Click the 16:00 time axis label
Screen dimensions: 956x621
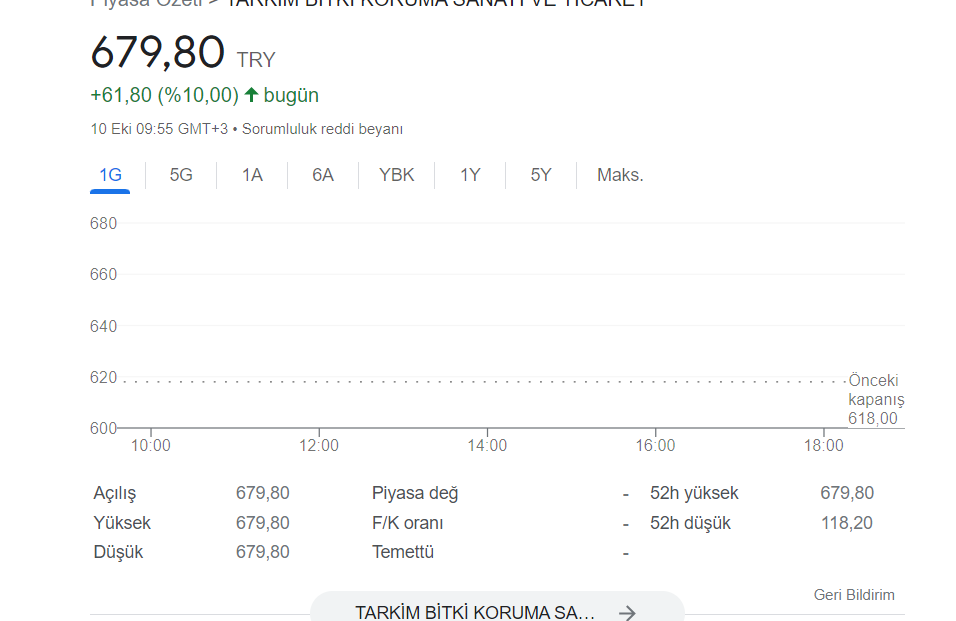655,445
